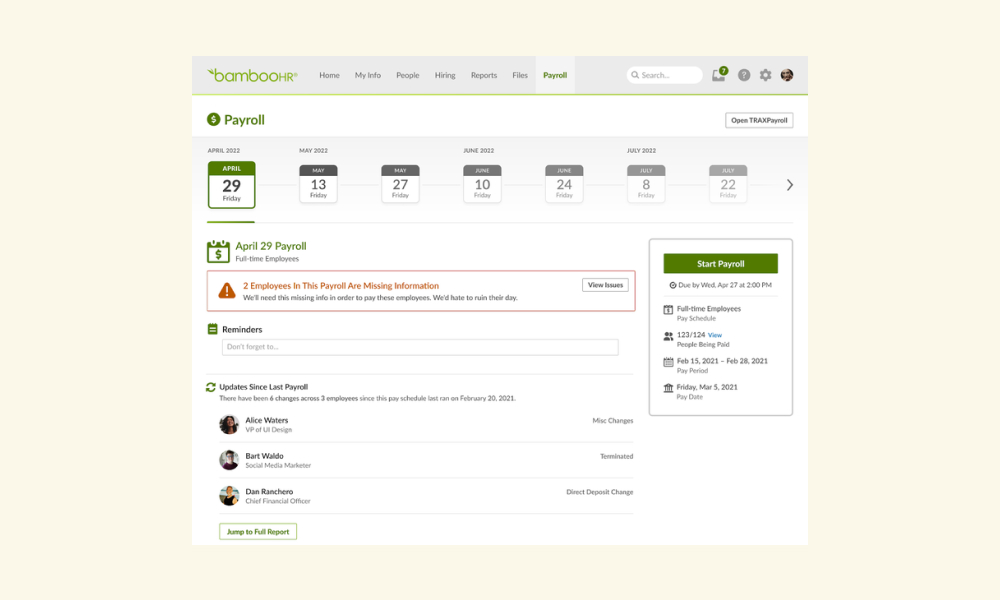Click the Payroll dollar sign icon

(x=214, y=119)
